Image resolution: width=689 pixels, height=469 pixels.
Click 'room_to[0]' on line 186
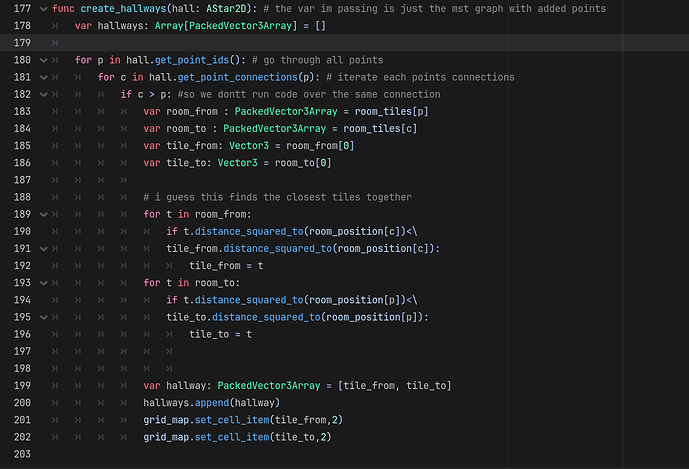pyautogui.click(x=303, y=163)
